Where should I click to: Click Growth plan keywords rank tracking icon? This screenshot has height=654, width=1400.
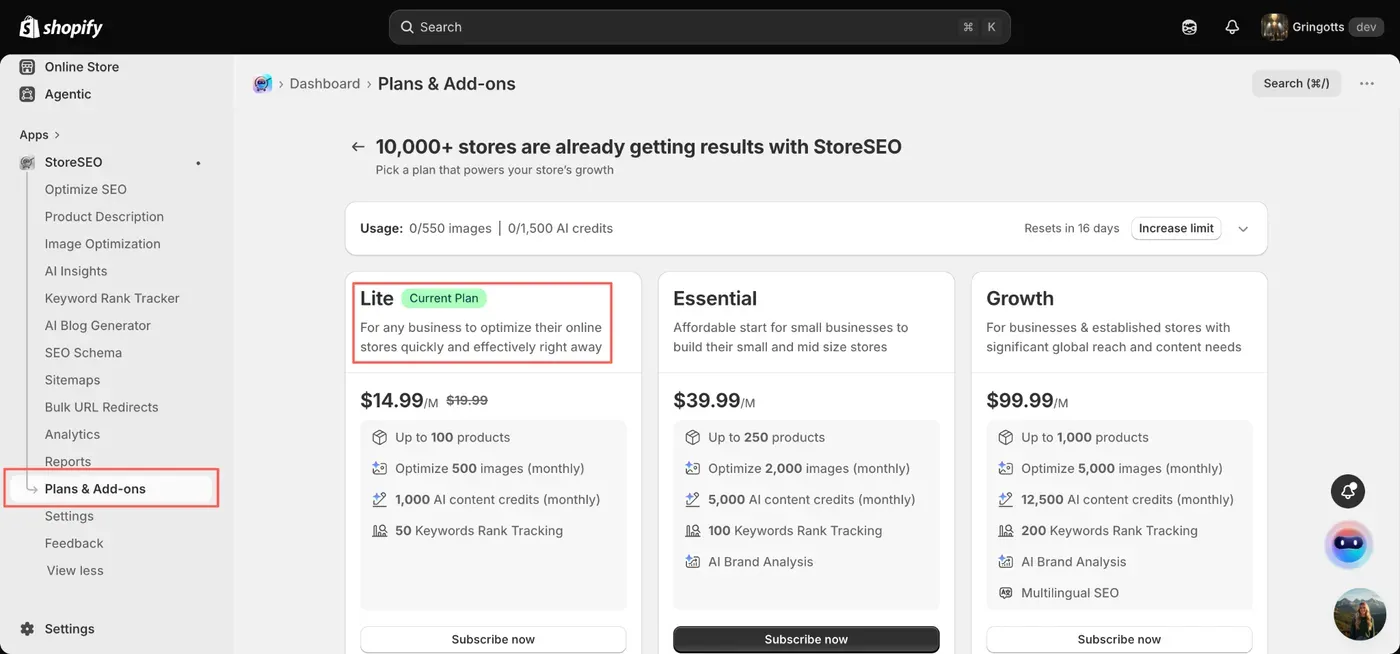[x=1005, y=530]
